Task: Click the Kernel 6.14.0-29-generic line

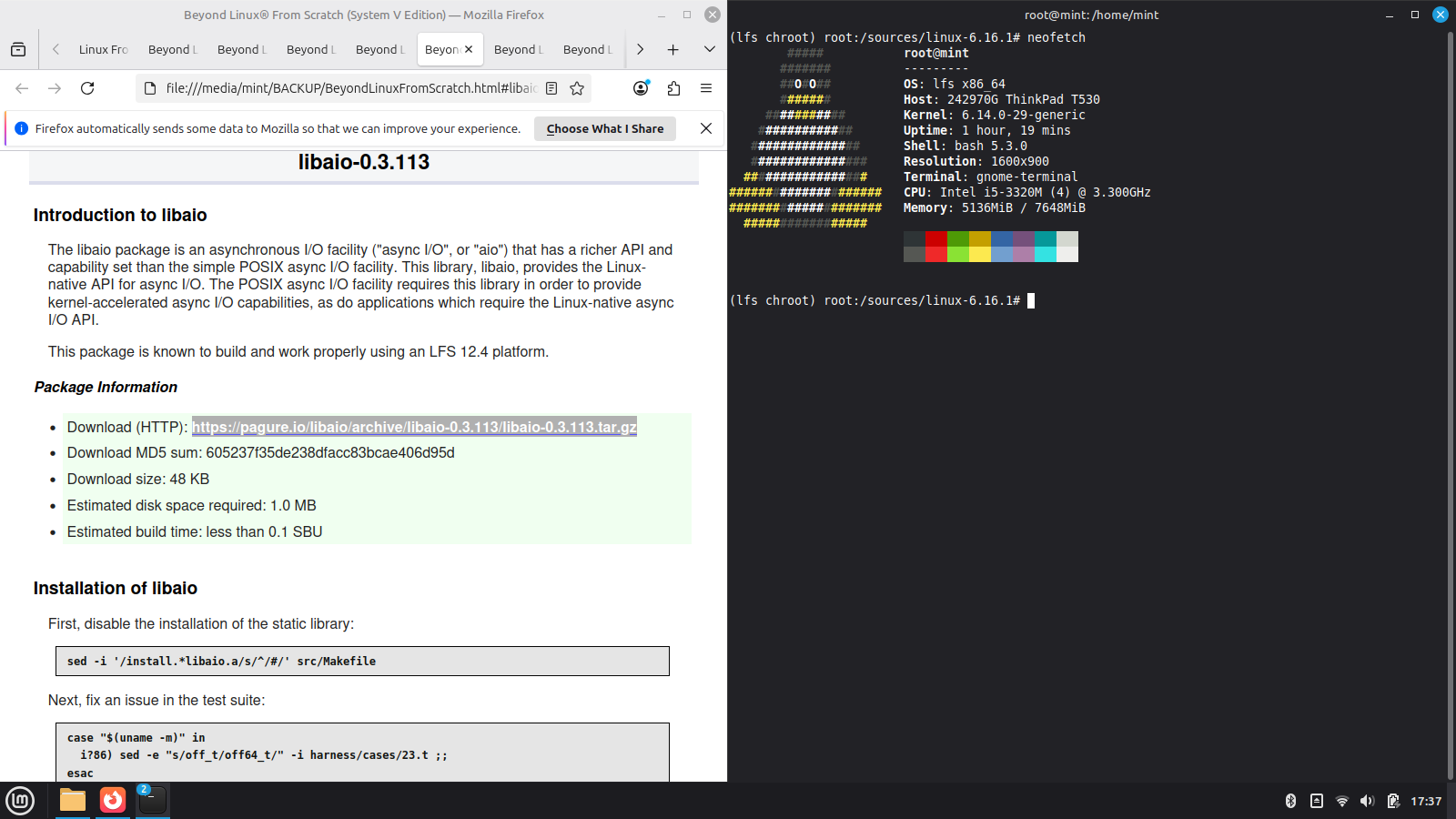Action: (x=995, y=115)
